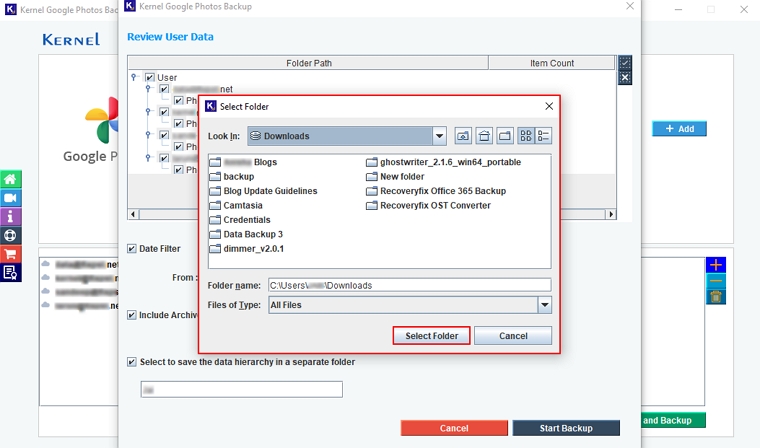Switch to Details view icon

[x=543, y=136]
